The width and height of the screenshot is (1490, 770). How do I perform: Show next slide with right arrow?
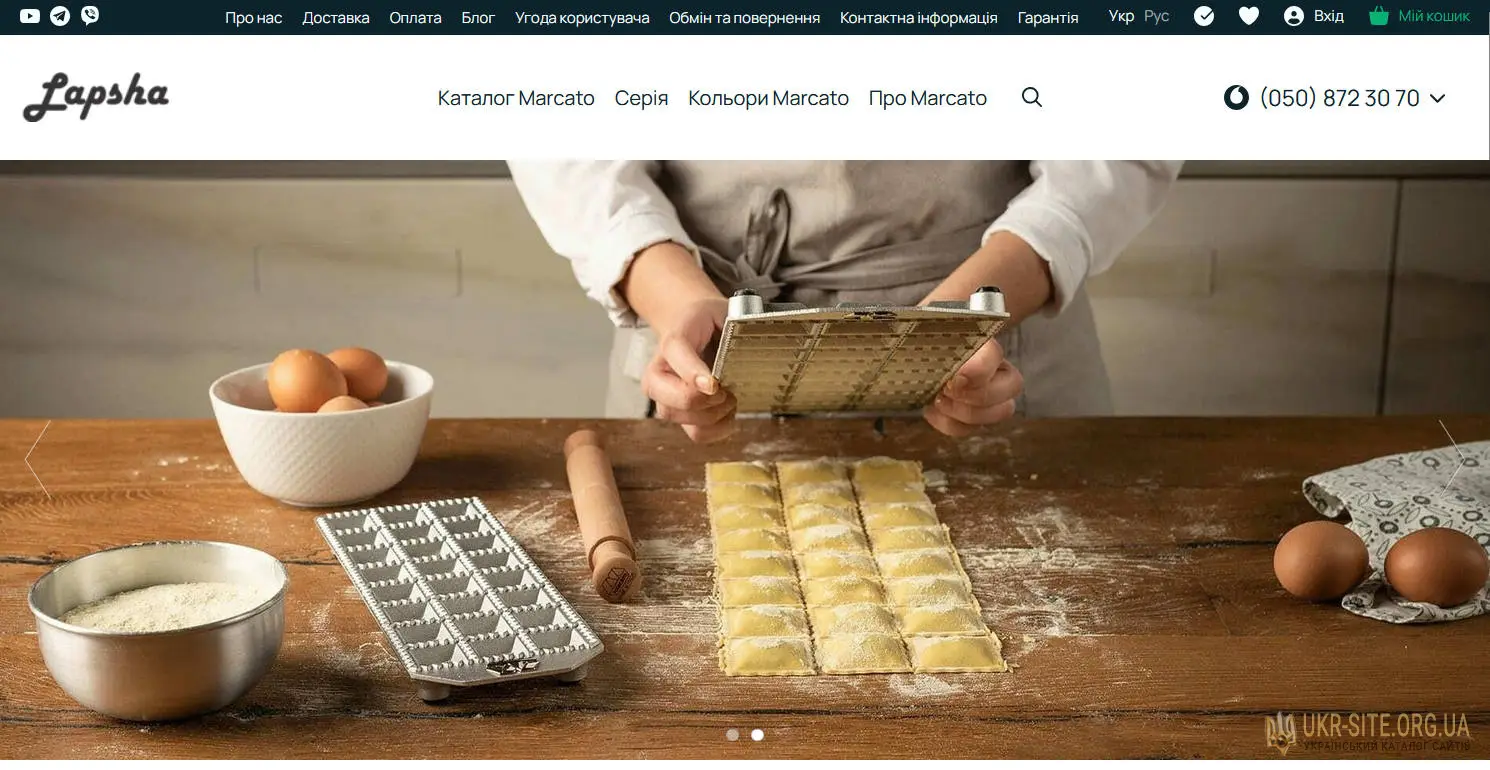click(1451, 459)
